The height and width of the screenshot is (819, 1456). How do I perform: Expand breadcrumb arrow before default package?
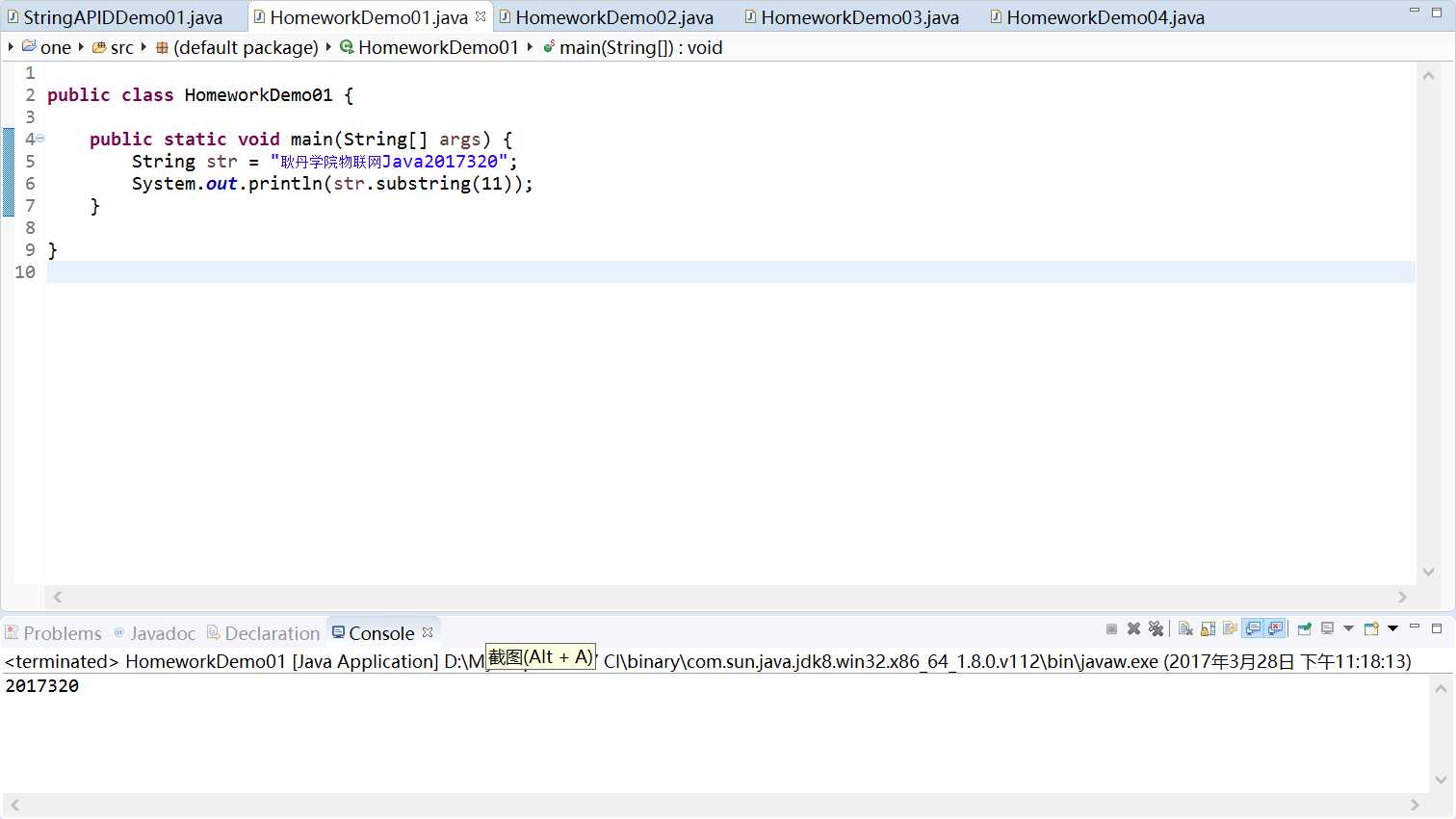click(x=143, y=46)
